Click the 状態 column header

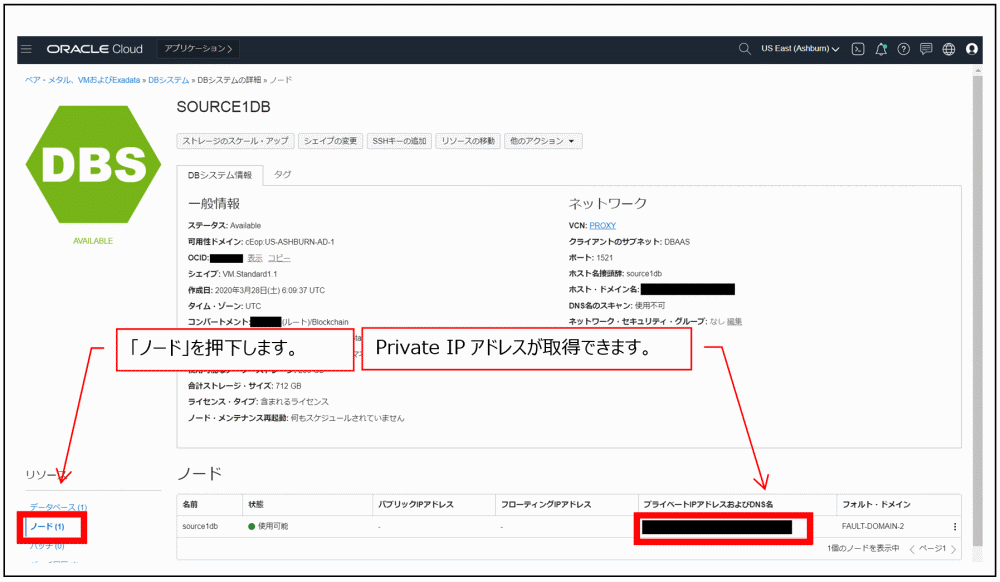click(256, 504)
